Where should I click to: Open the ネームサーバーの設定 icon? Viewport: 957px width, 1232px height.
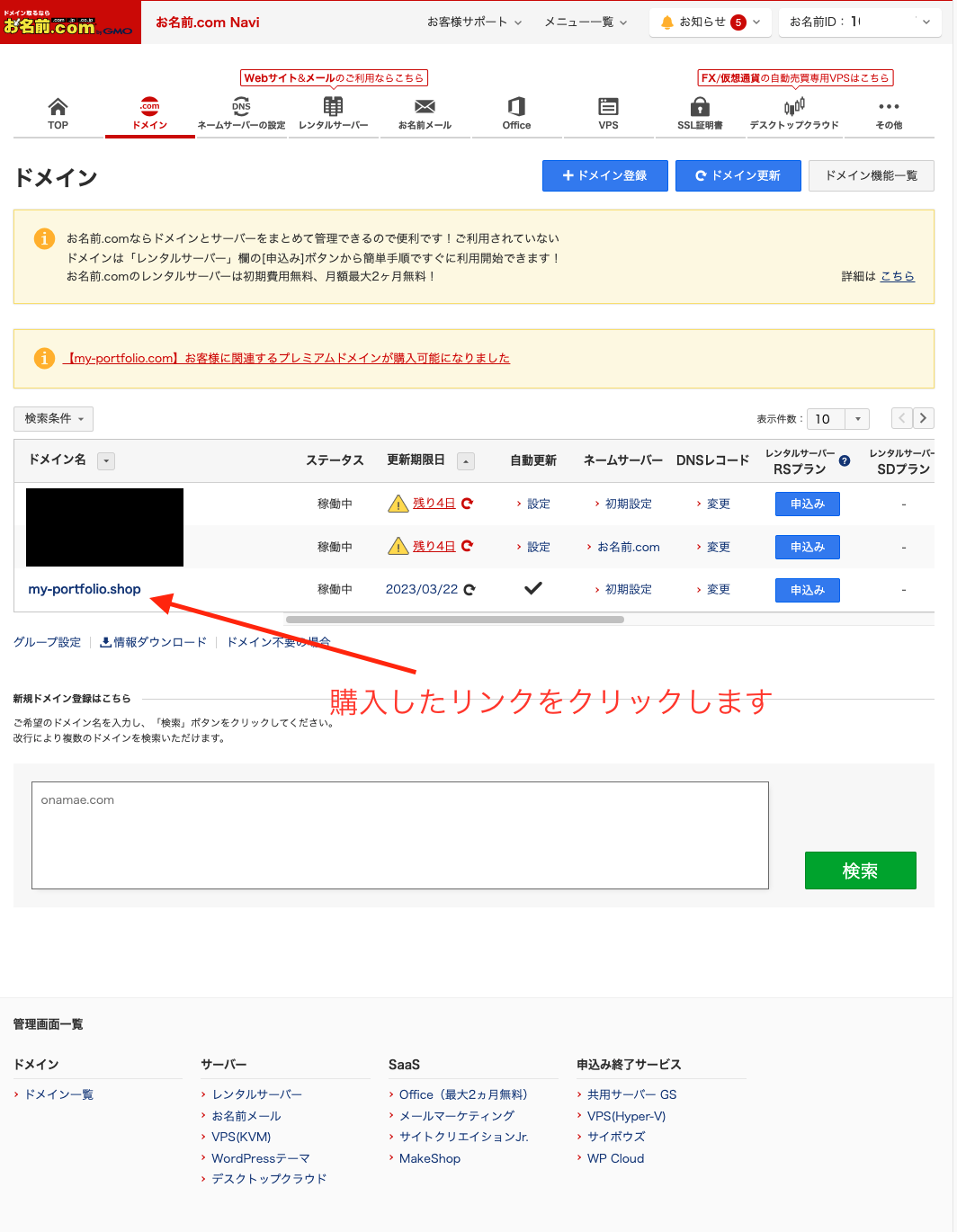(x=240, y=105)
